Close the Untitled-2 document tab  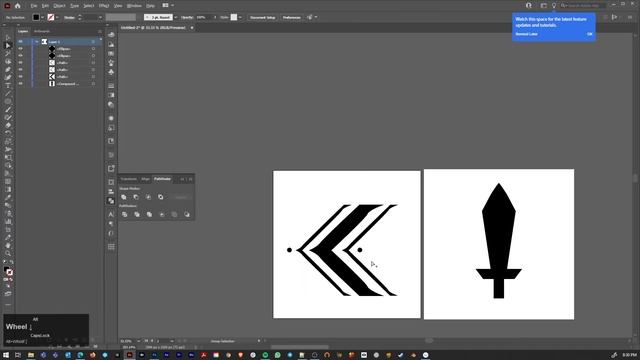point(192,28)
